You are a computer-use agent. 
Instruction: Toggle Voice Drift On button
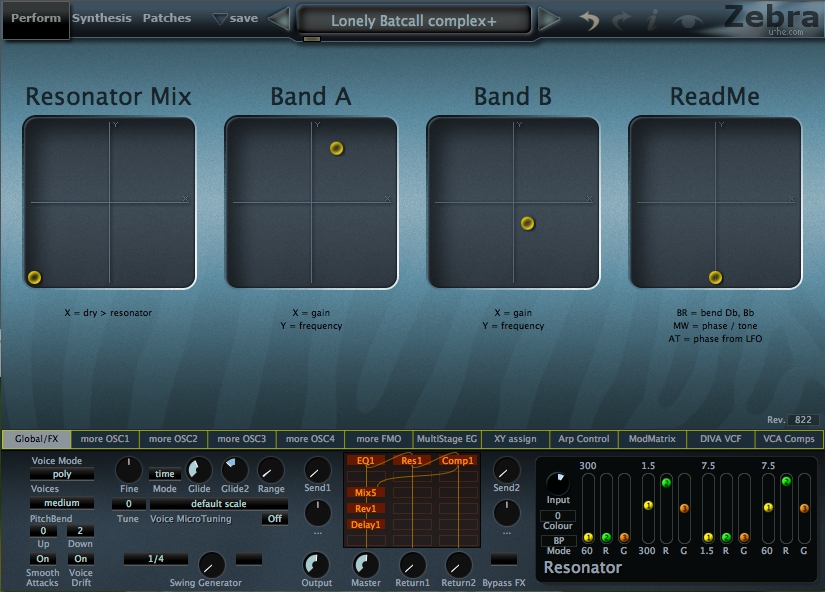pyautogui.click(x=80, y=559)
